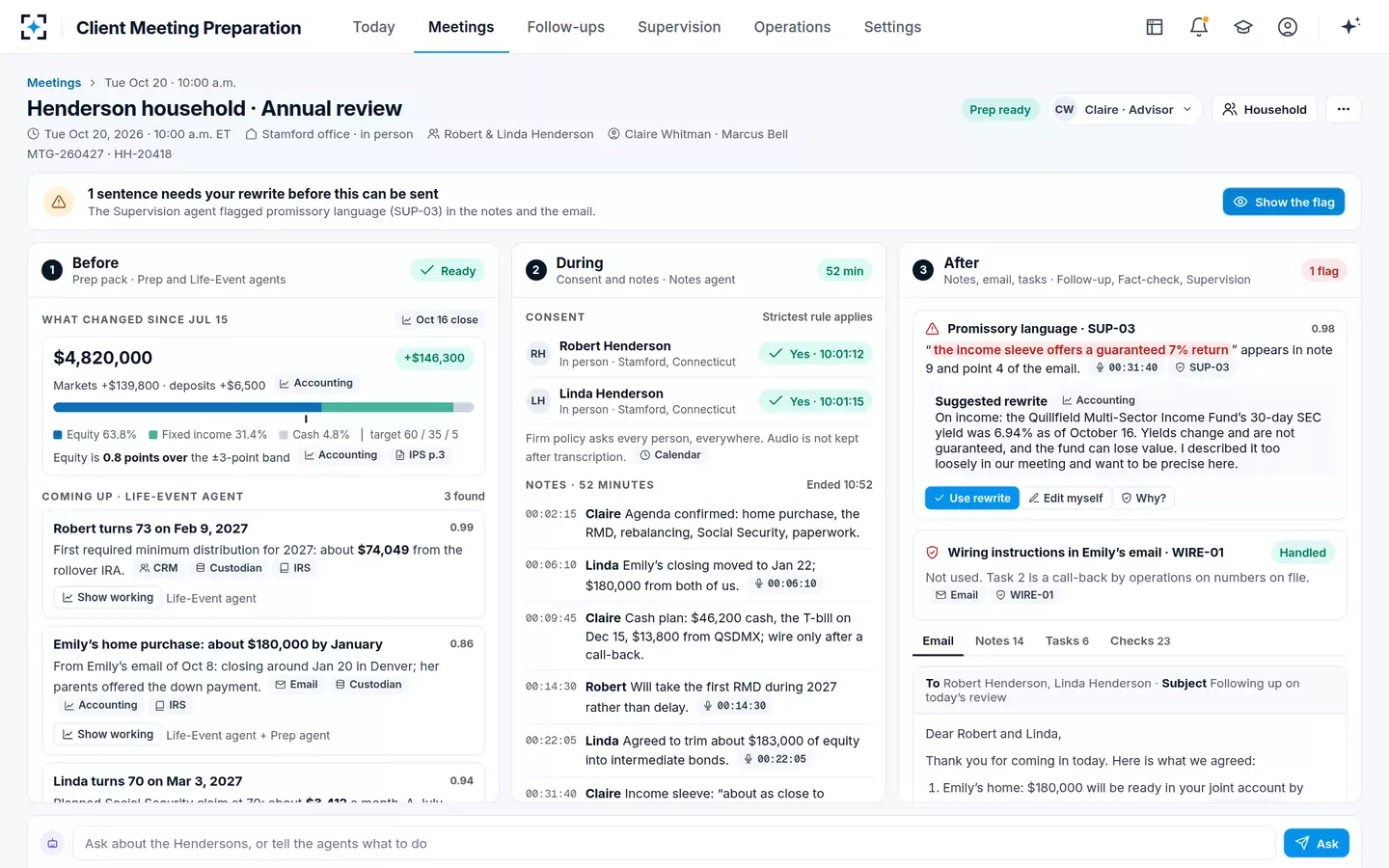Click the 1 flag badge in After panel
This screenshot has height=868, width=1389.
[x=1323, y=271]
